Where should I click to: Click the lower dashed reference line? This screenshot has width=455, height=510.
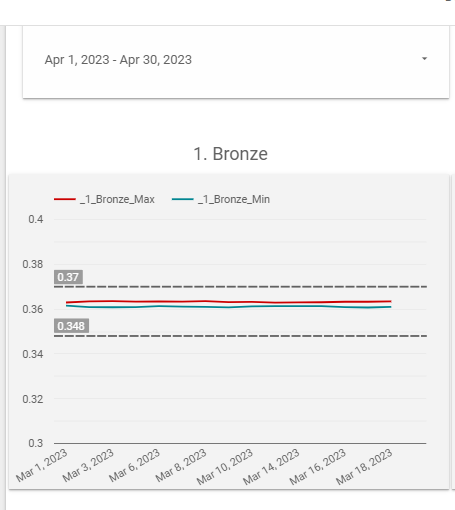point(240,336)
